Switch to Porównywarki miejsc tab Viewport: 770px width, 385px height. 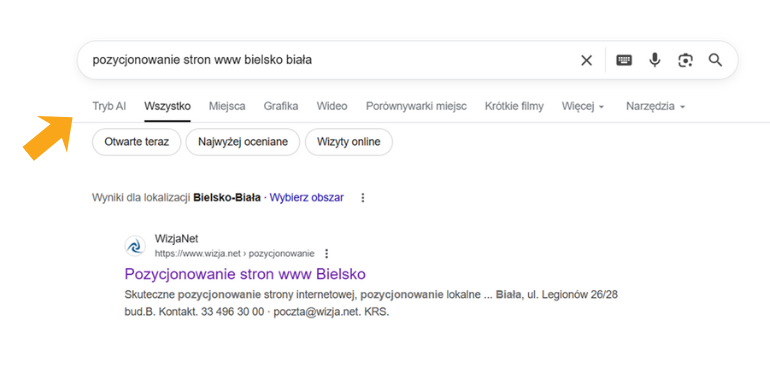[416, 106]
